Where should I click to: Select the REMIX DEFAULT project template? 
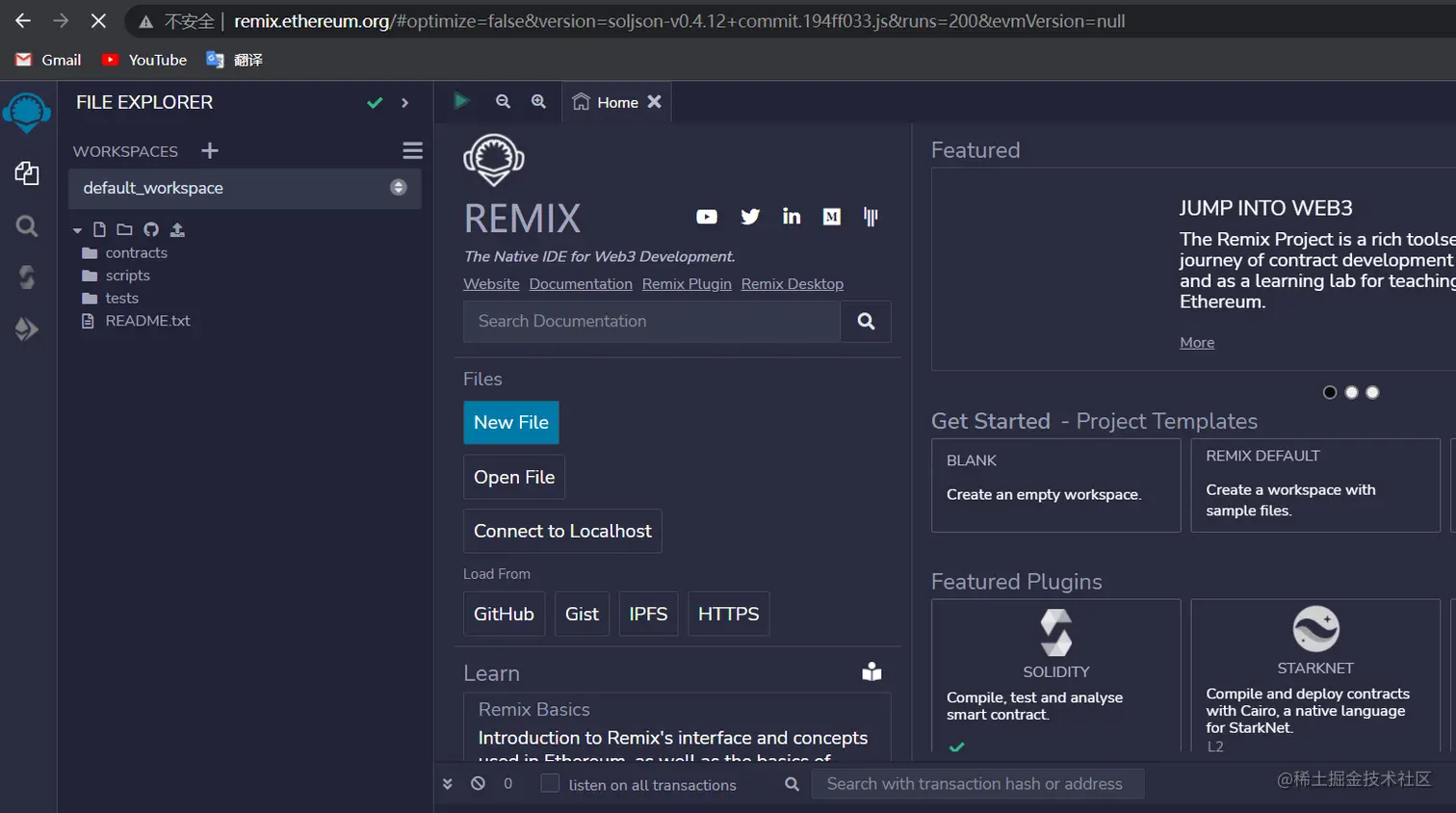tap(1315, 485)
